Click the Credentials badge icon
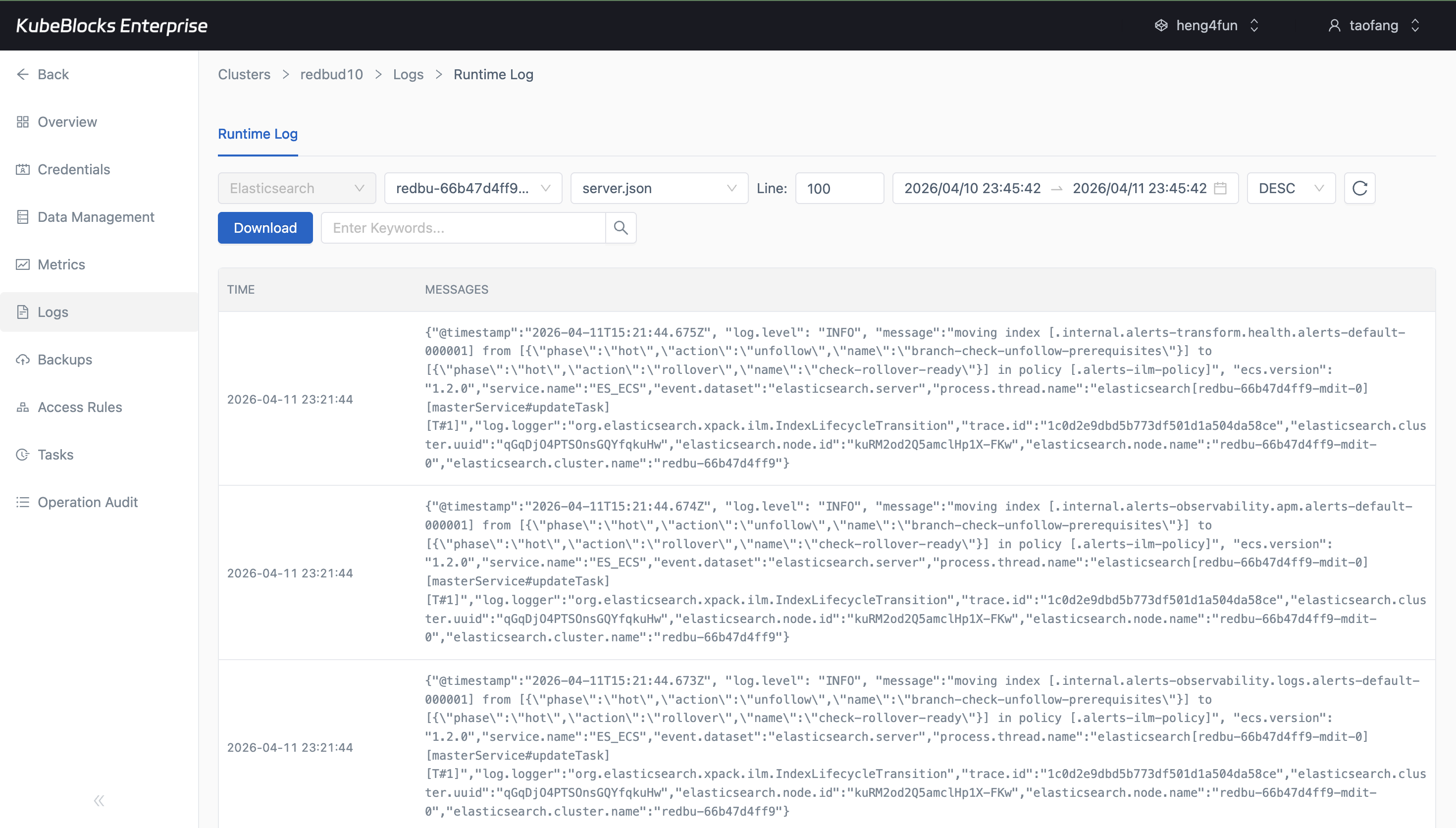 (23, 169)
